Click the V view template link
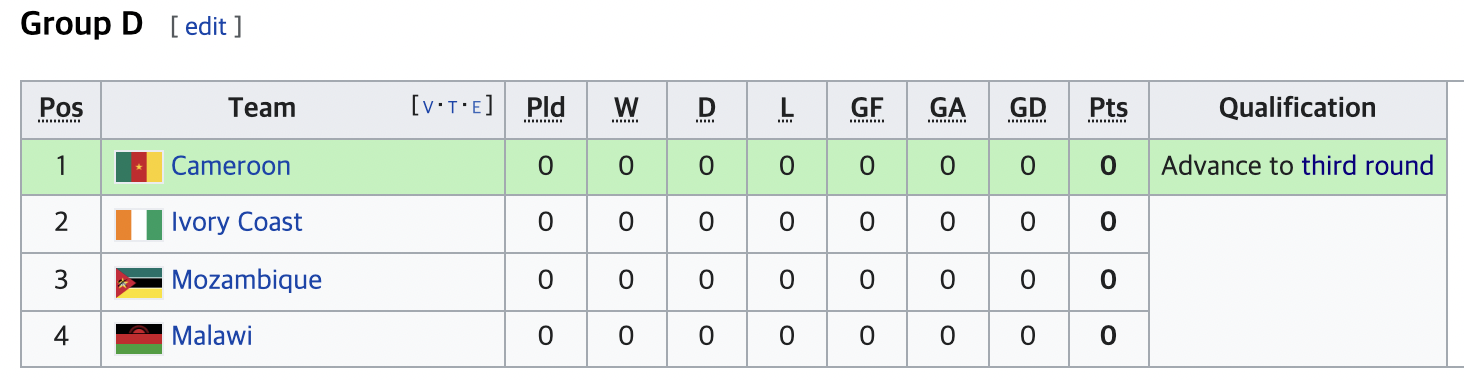Screen dimensions: 1464x380 point(428,106)
